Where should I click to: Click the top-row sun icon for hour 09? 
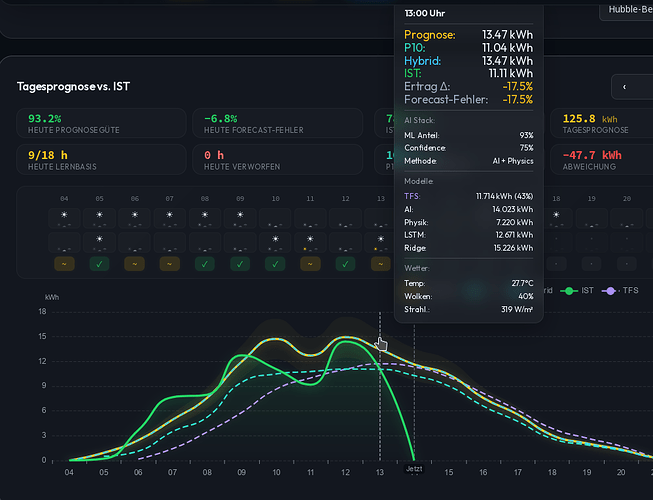click(x=240, y=215)
